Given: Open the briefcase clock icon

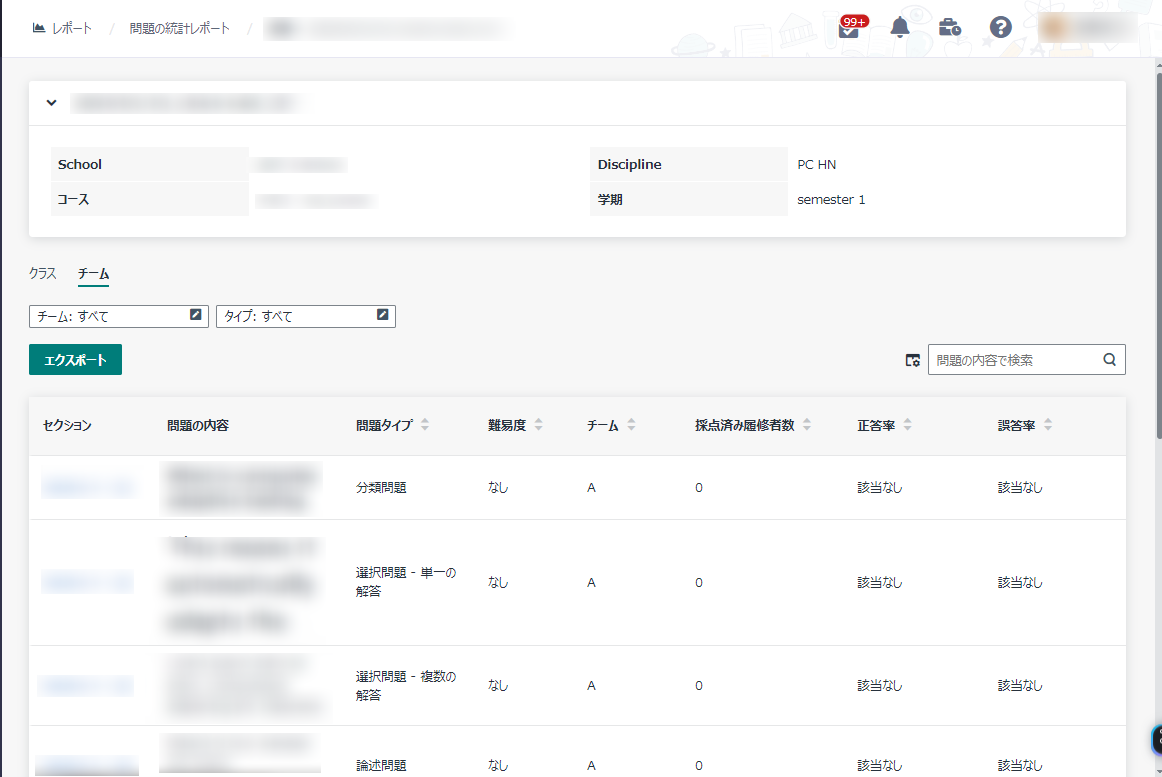Looking at the screenshot, I should click(x=950, y=27).
